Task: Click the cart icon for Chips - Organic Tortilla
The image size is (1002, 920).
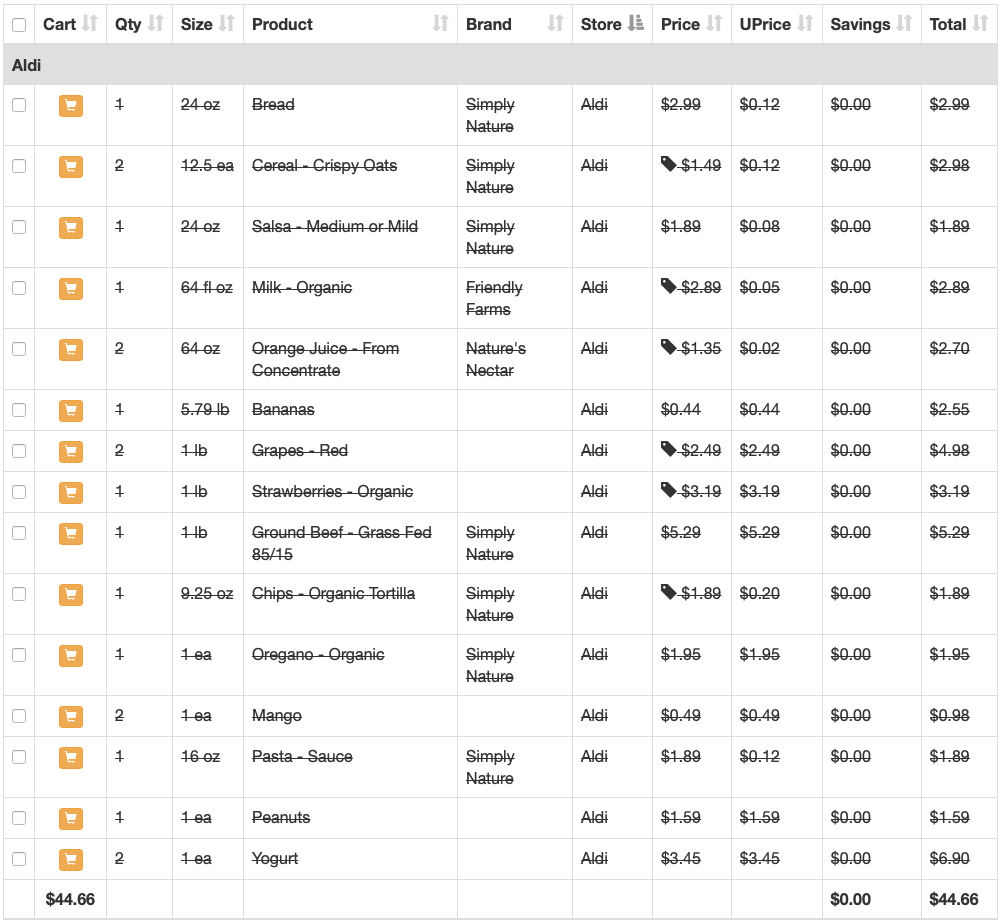Action: point(71,594)
